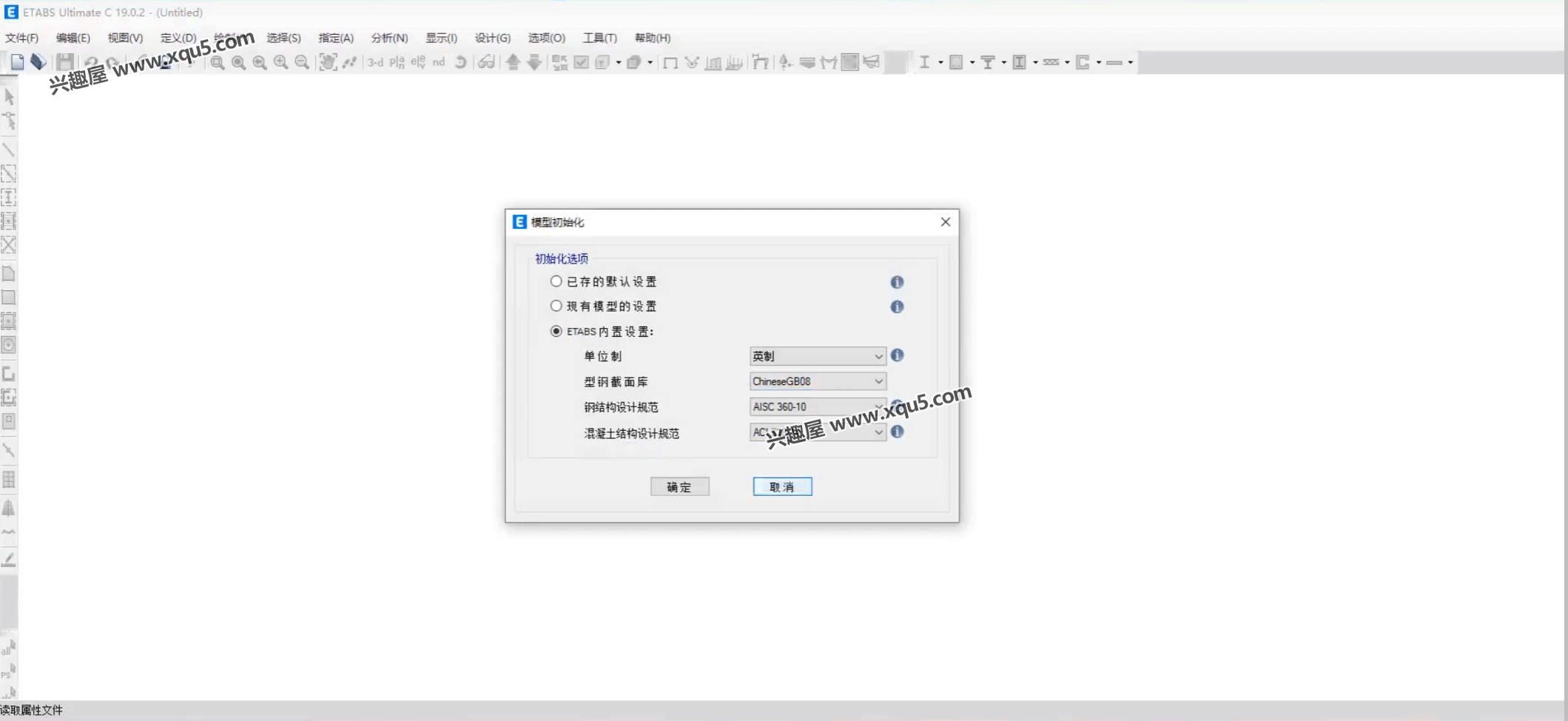Open the 型钢截面库 dropdown showing ChineseGB08
This screenshot has height=721, width=1568.
click(818, 381)
